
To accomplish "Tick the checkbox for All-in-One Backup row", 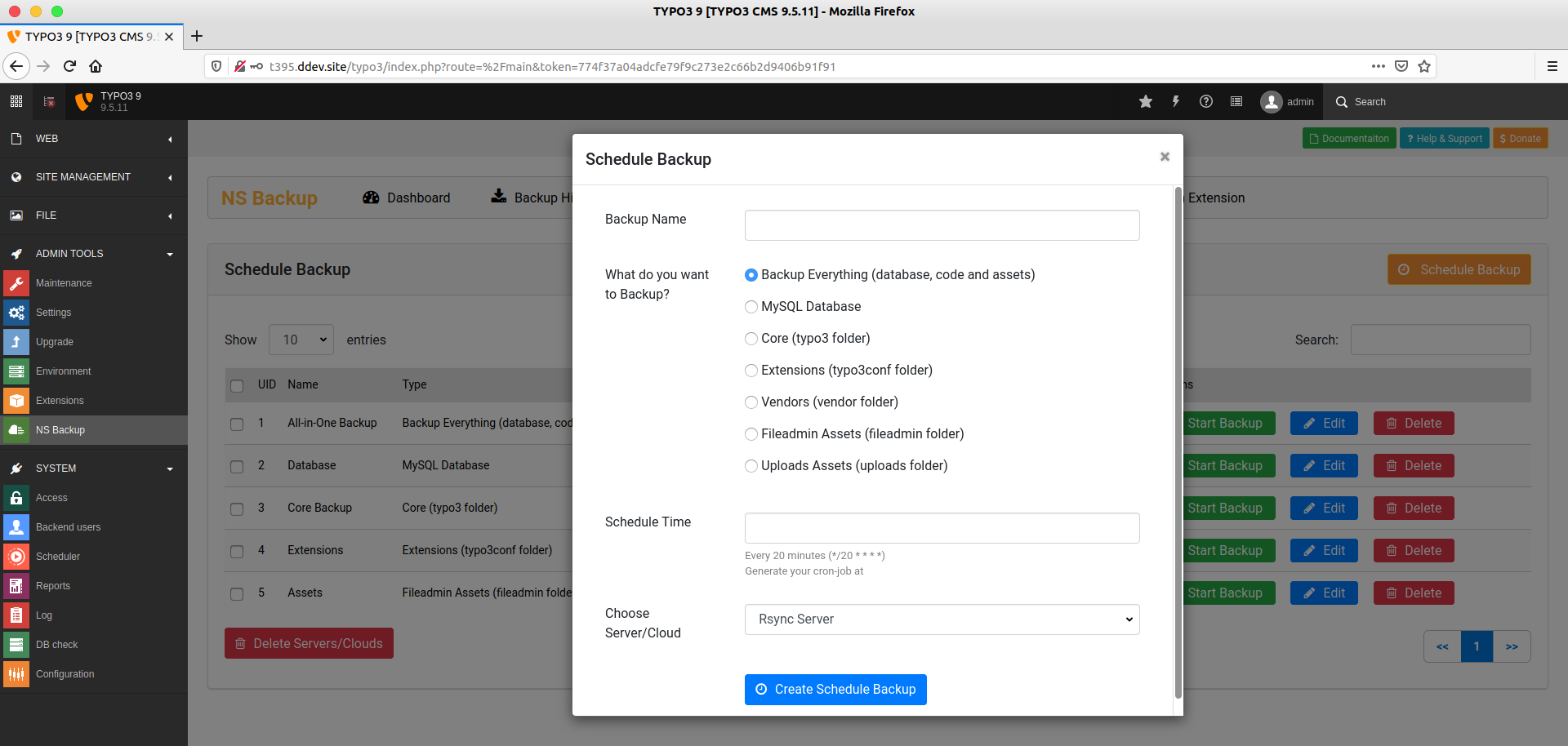I will (237, 424).
